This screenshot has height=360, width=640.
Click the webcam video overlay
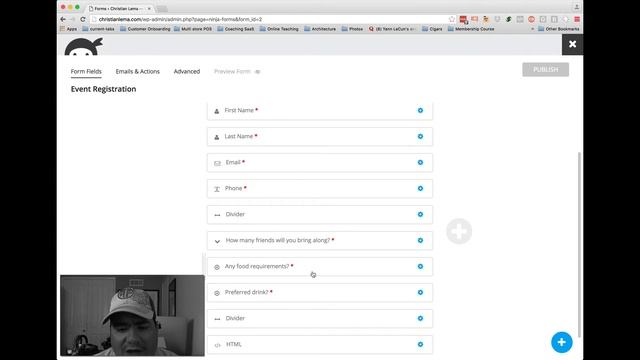click(132, 316)
